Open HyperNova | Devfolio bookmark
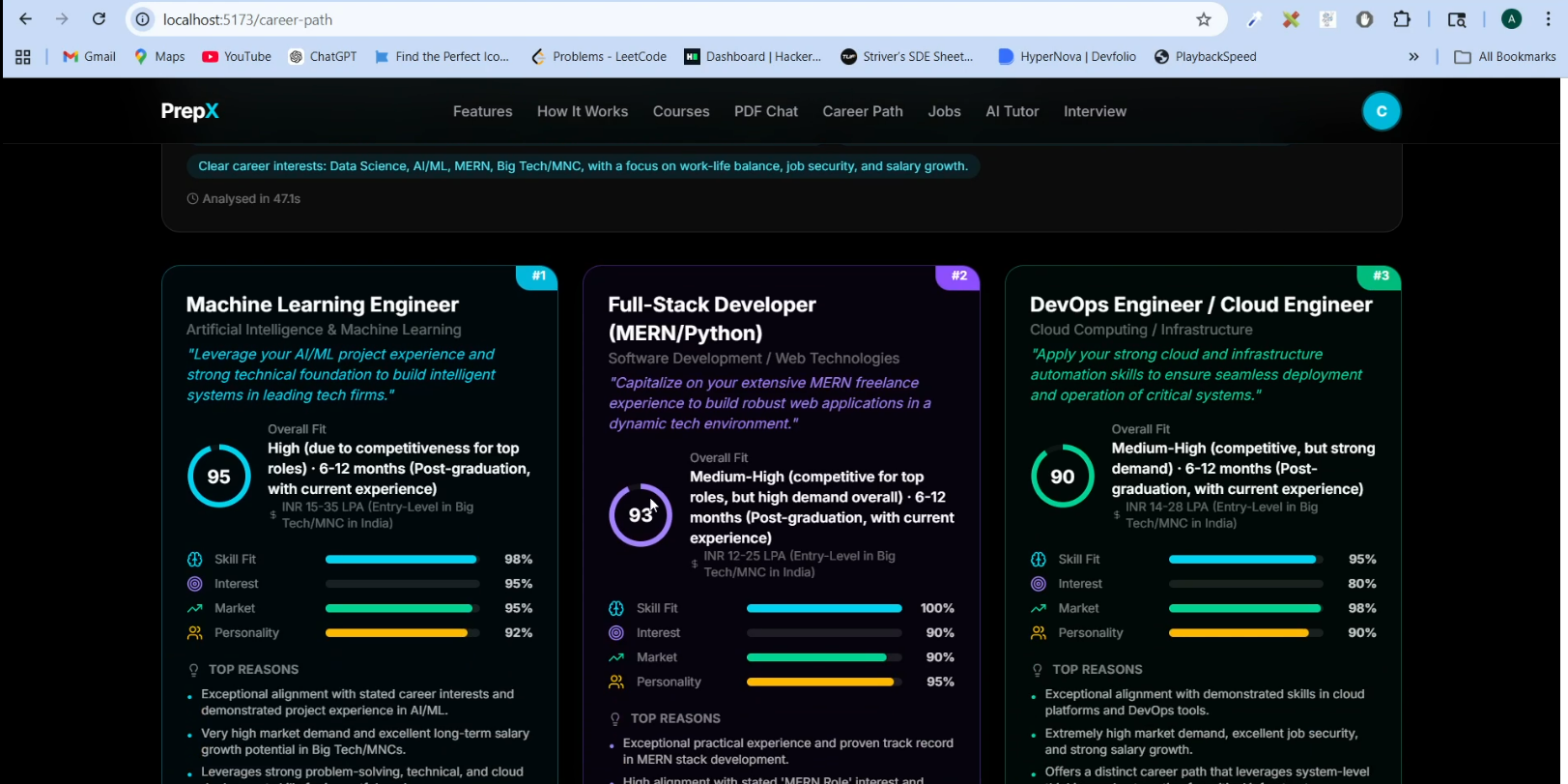Viewport: 1568px width, 784px height. [1068, 57]
